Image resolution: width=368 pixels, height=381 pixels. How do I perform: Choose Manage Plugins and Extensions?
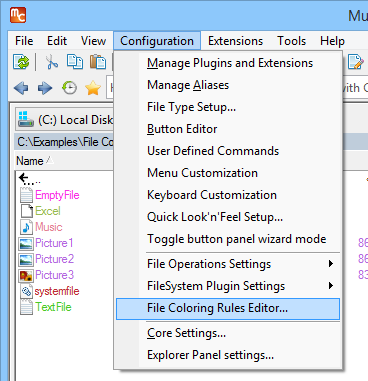pos(228,63)
